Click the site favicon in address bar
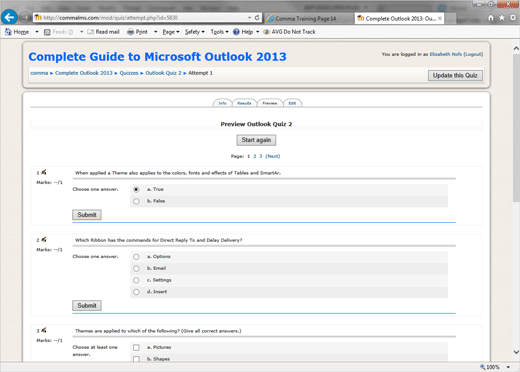The height and width of the screenshot is (372, 520). point(38,18)
